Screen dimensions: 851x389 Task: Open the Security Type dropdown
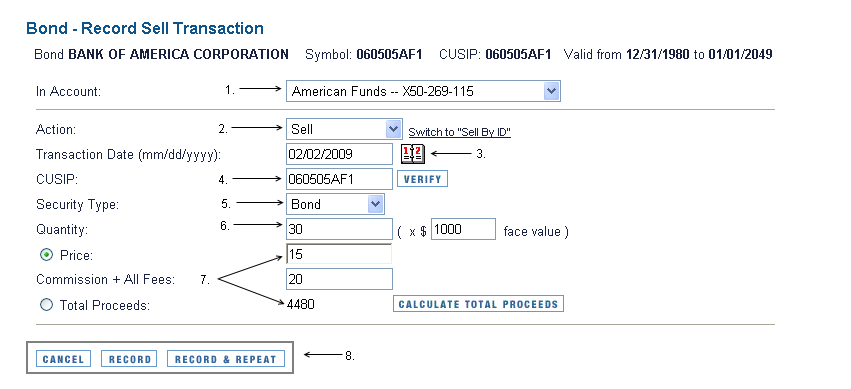[x=335, y=204]
